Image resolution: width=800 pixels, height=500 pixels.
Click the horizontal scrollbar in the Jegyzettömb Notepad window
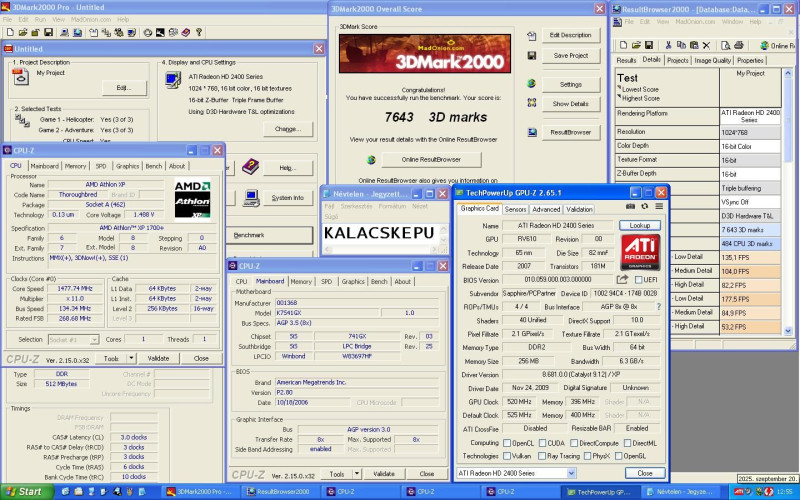coord(383,249)
